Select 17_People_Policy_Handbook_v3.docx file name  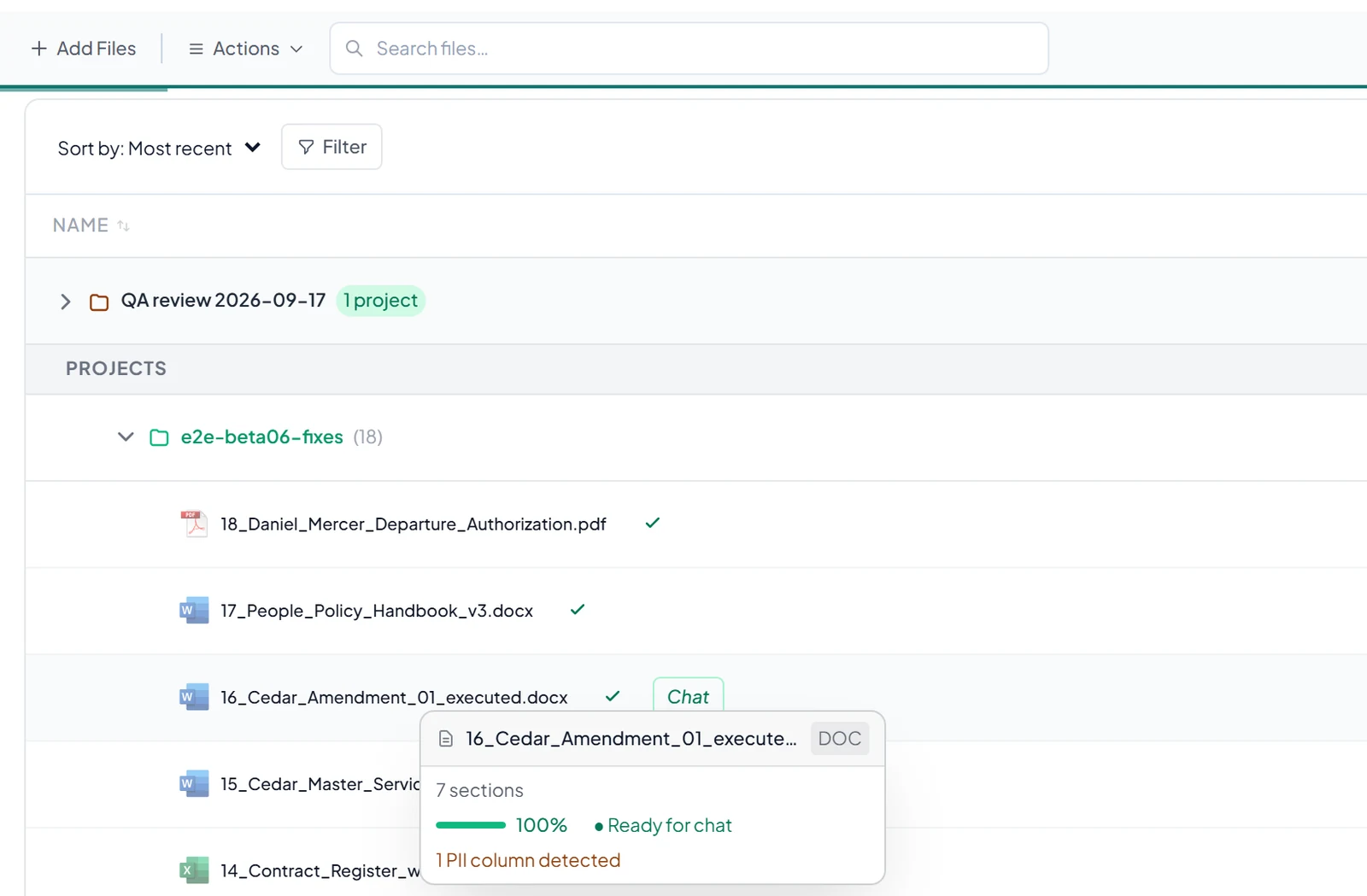point(377,611)
